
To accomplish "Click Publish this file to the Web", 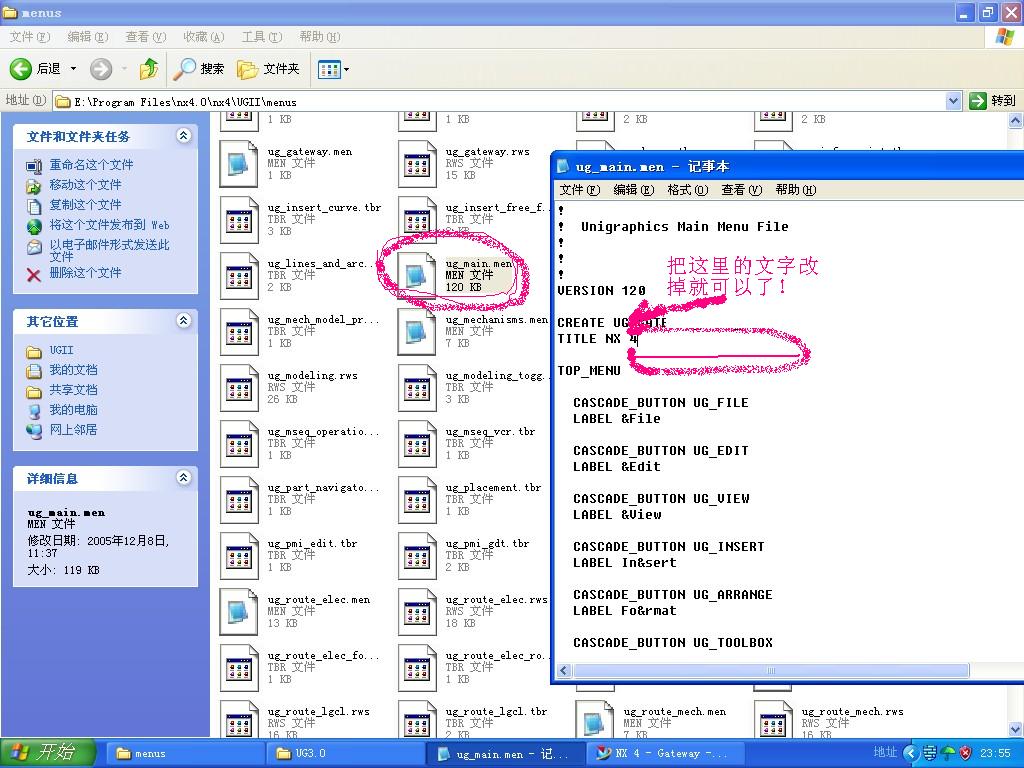I will (109, 225).
